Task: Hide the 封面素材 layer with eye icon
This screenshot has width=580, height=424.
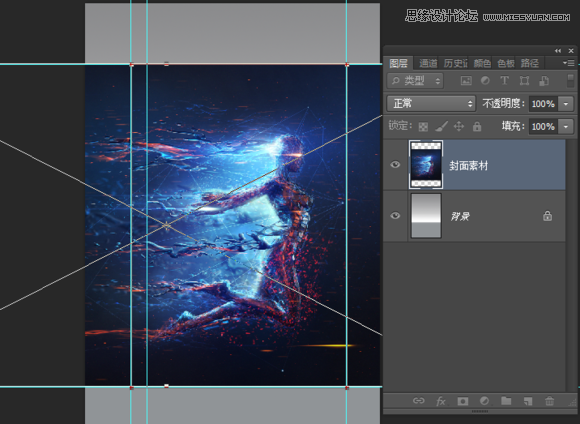Action: (x=395, y=164)
